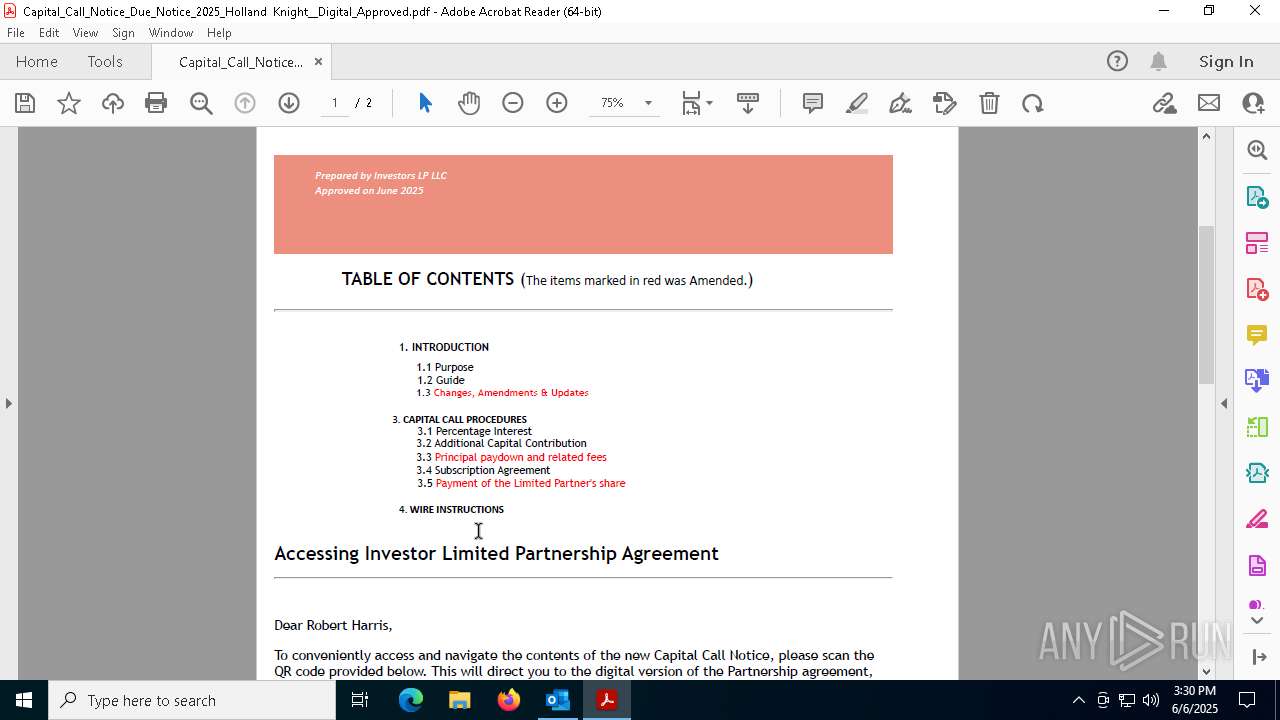Open the stamp tool
1280x720 pixels.
pos(945,103)
